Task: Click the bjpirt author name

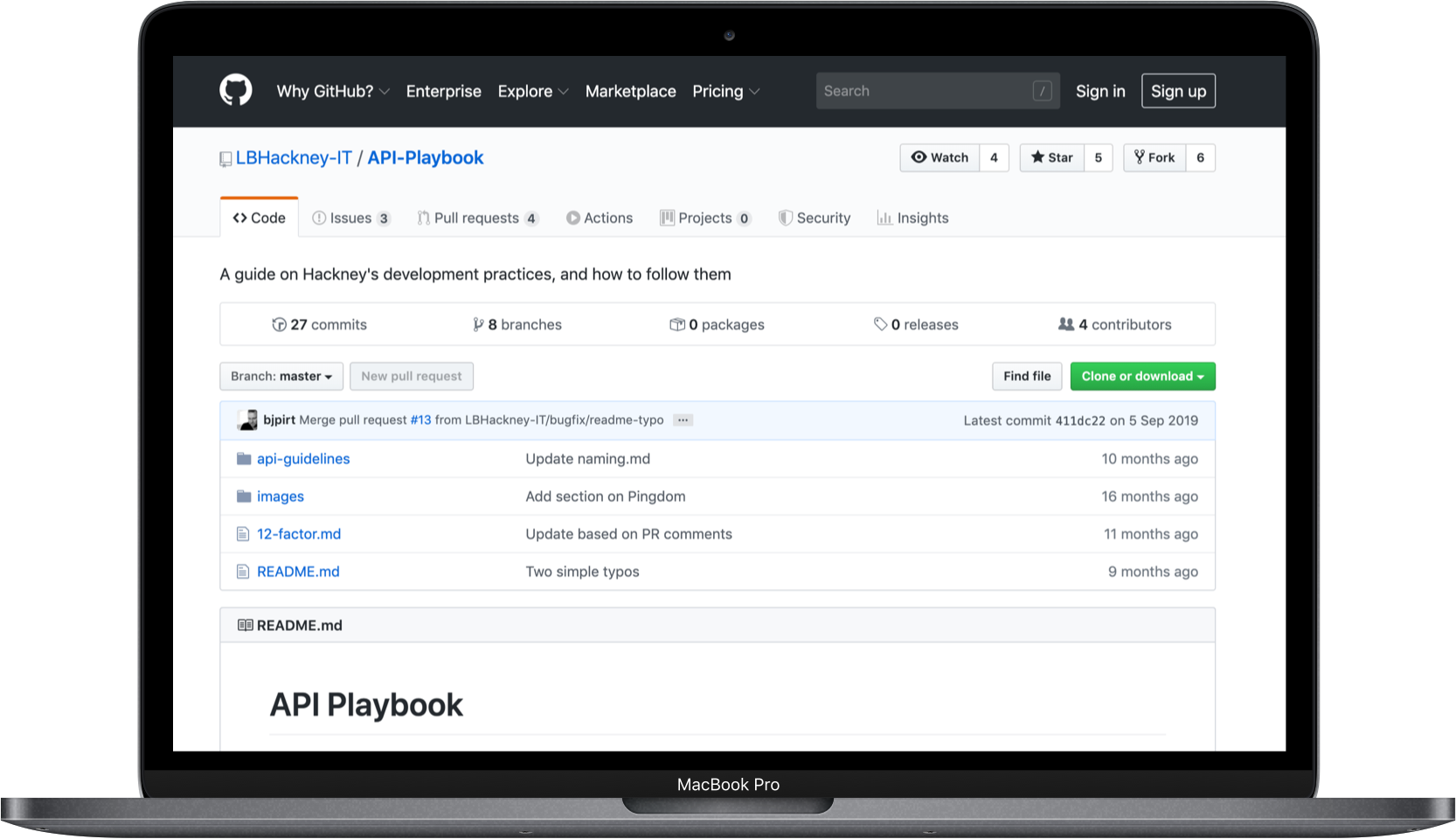Action: [x=280, y=420]
